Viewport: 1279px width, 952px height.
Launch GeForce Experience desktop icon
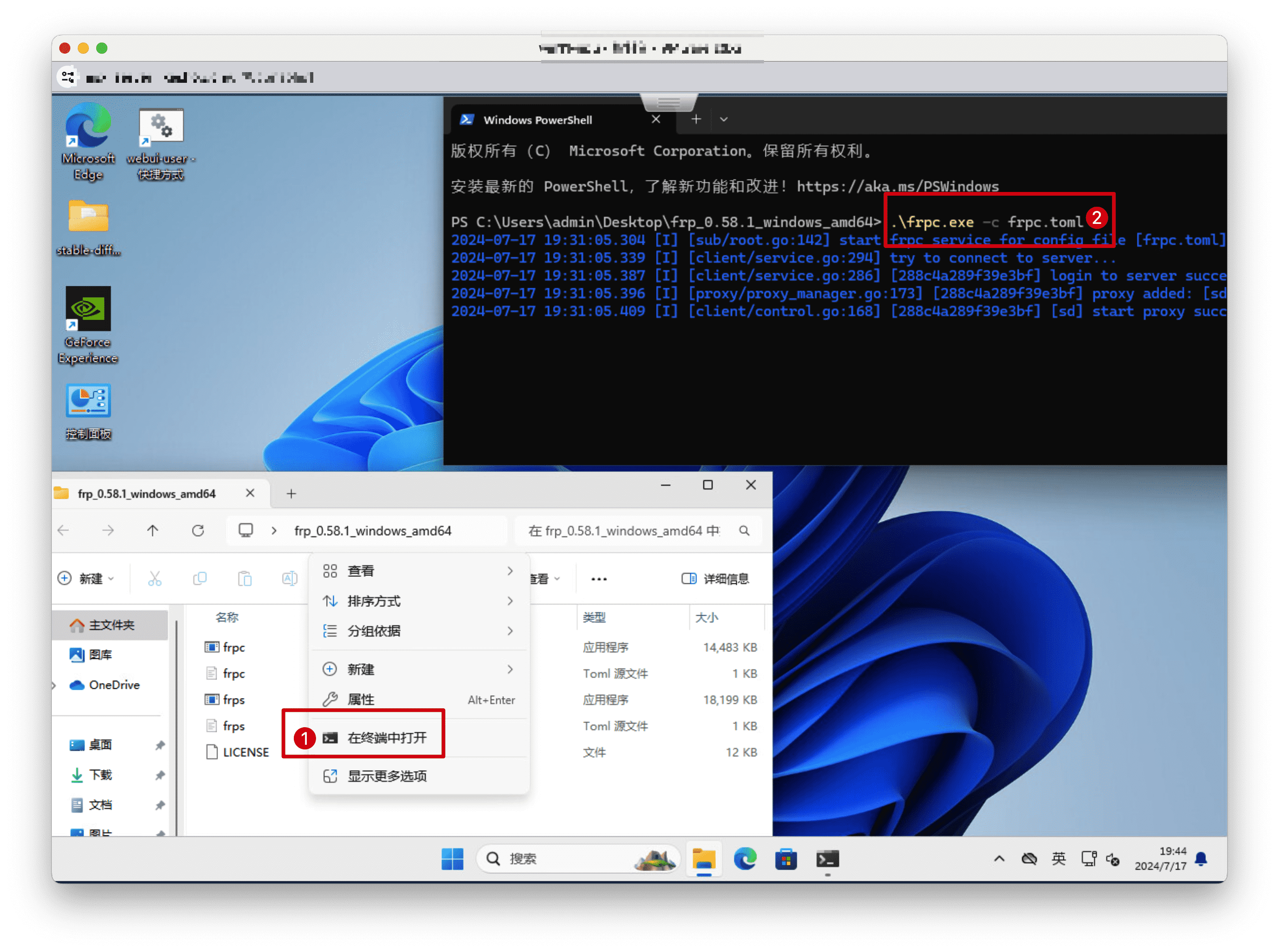point(87,326)
